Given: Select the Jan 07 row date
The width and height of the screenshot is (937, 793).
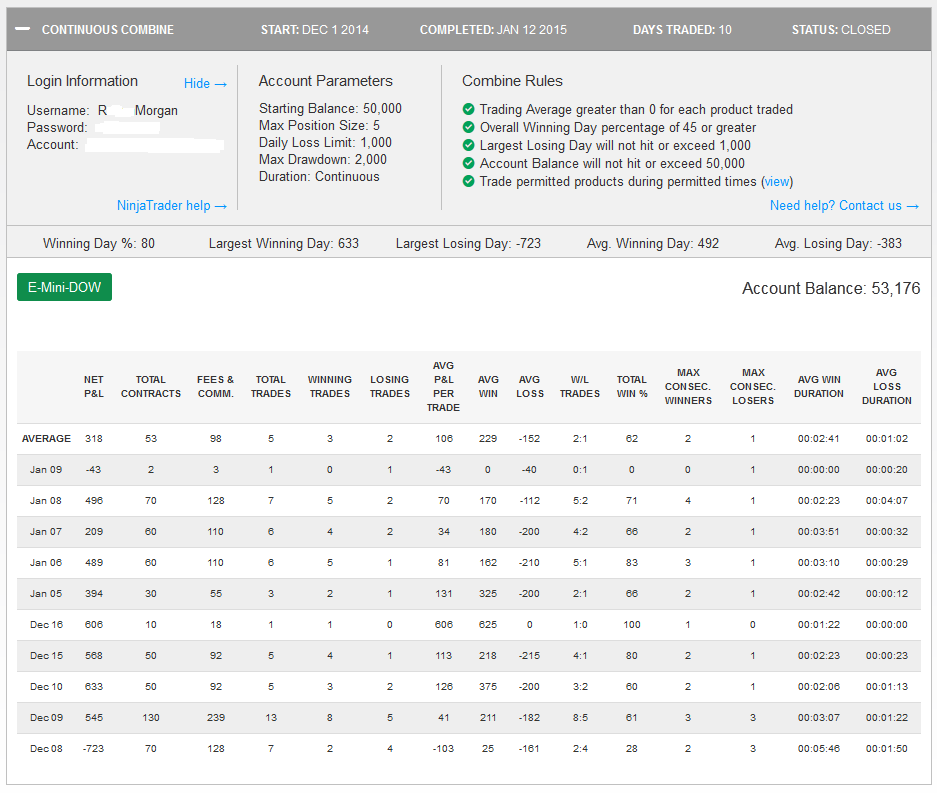Looking at the screenshot, I should (x=46, y=532).
